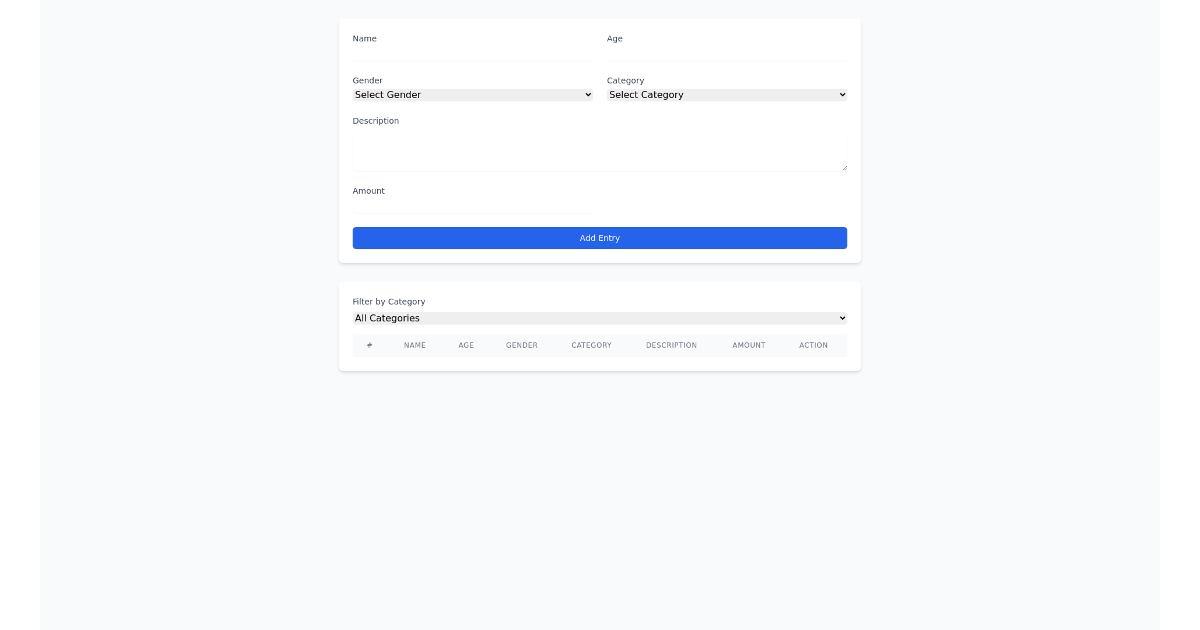Open the Select Category dropdown
Viewport: 1200px width, 630px height.
coord(725,94)
